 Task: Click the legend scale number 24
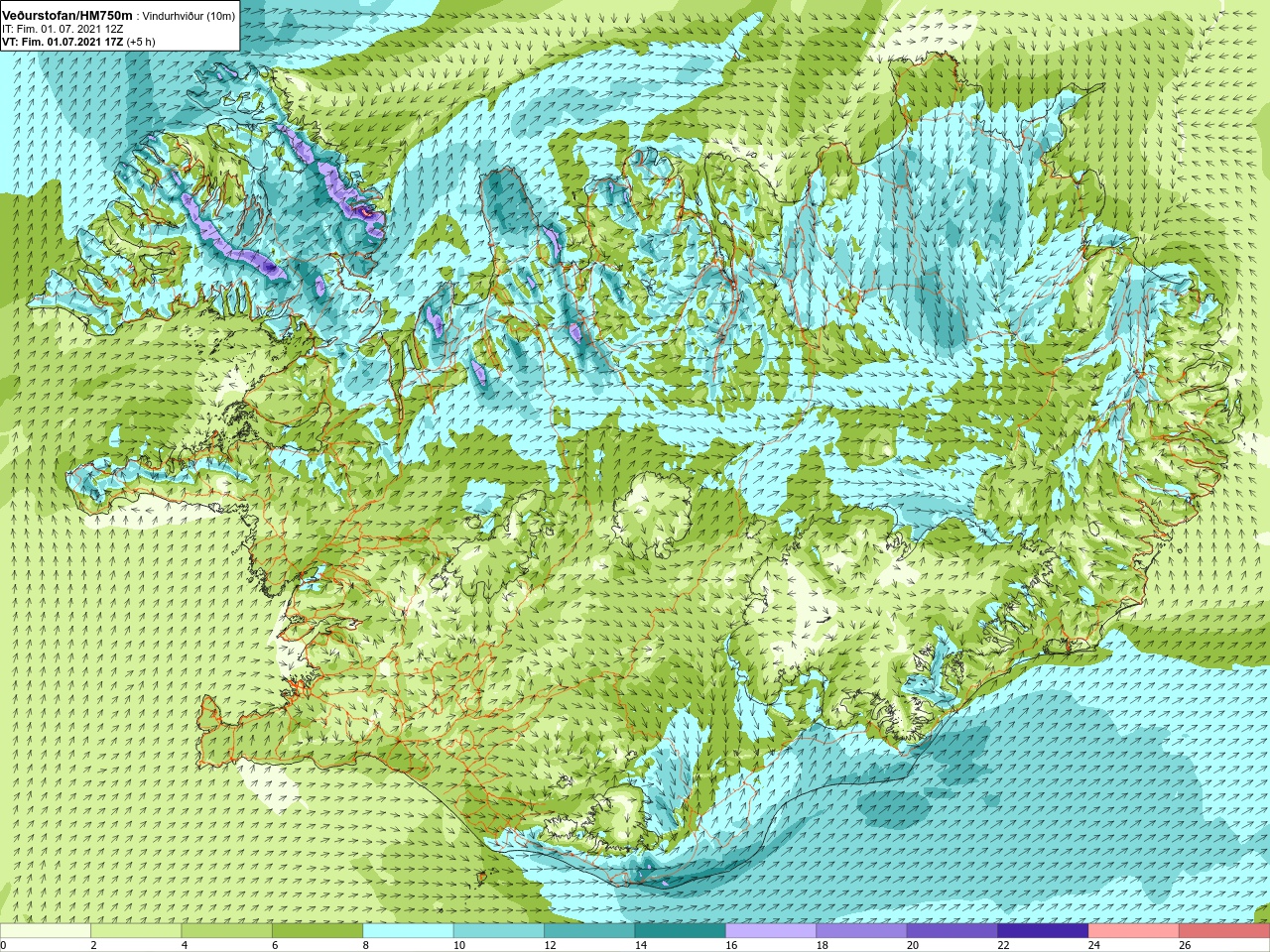tap(1094, 945)
